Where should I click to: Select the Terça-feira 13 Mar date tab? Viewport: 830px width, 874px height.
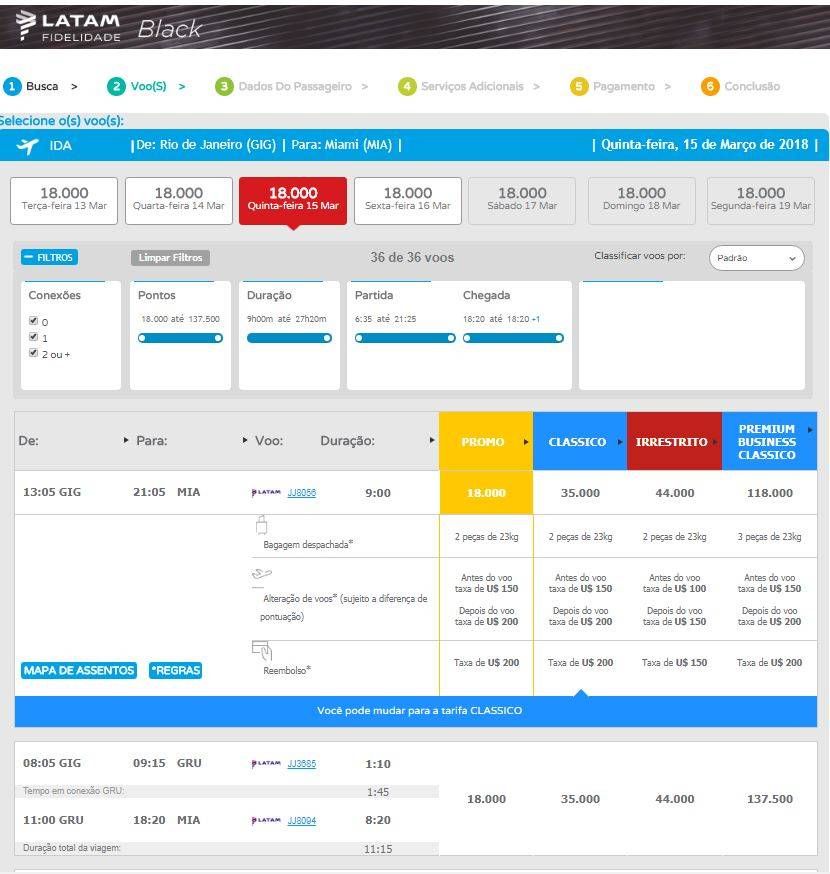tap(64, 201)
